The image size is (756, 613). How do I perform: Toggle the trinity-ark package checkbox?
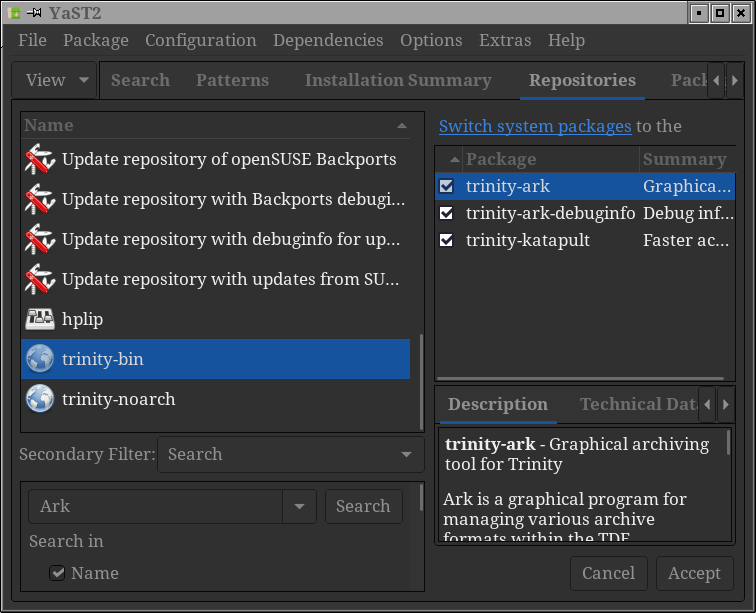(x=446, y=186)
